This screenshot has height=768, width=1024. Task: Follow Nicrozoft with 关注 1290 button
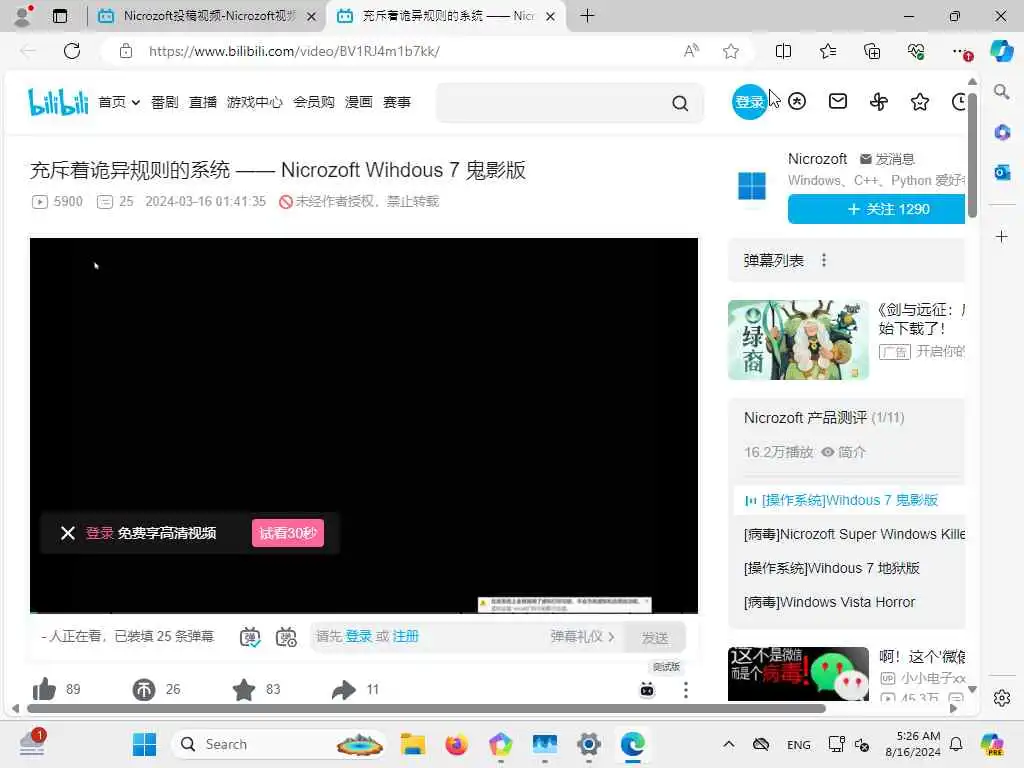tap(876, 209)
